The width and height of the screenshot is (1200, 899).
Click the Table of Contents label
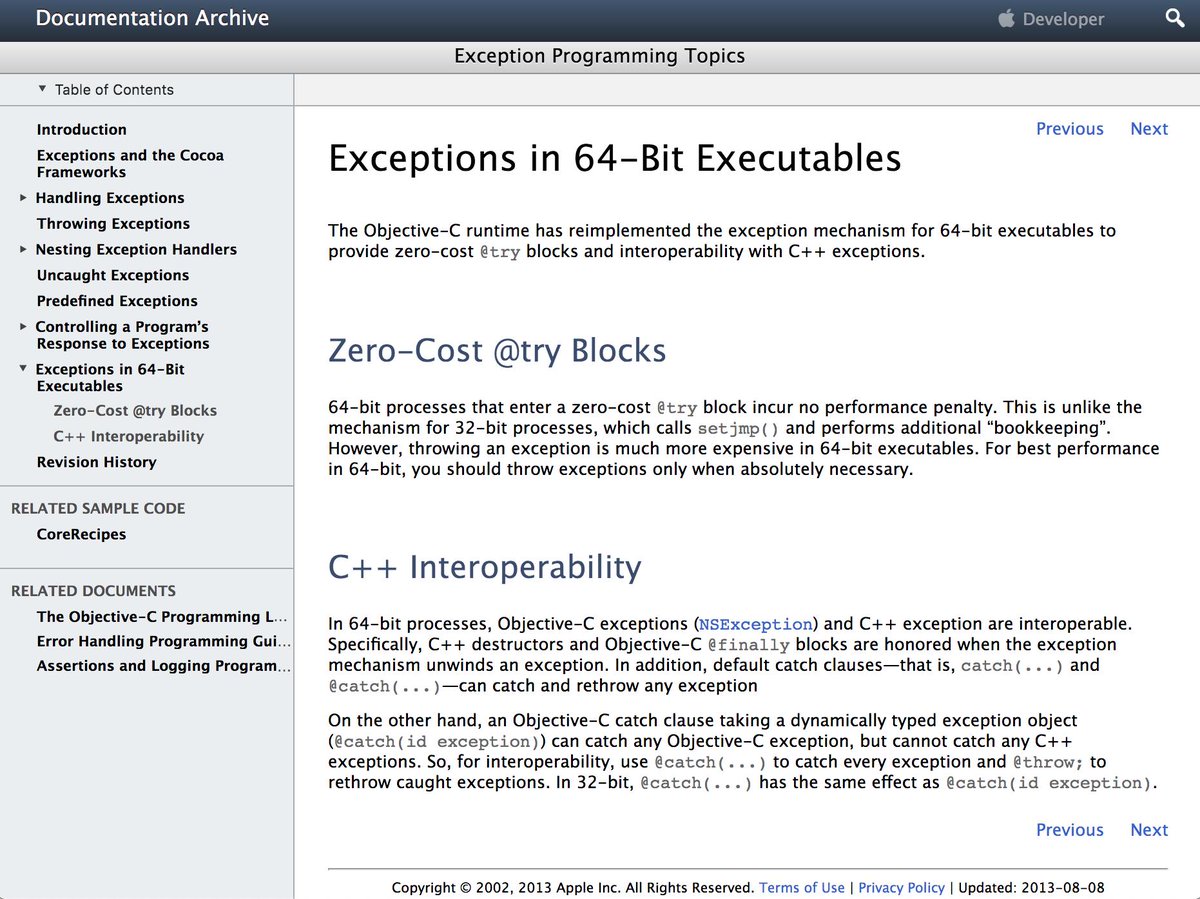click(x=114, y=90)
